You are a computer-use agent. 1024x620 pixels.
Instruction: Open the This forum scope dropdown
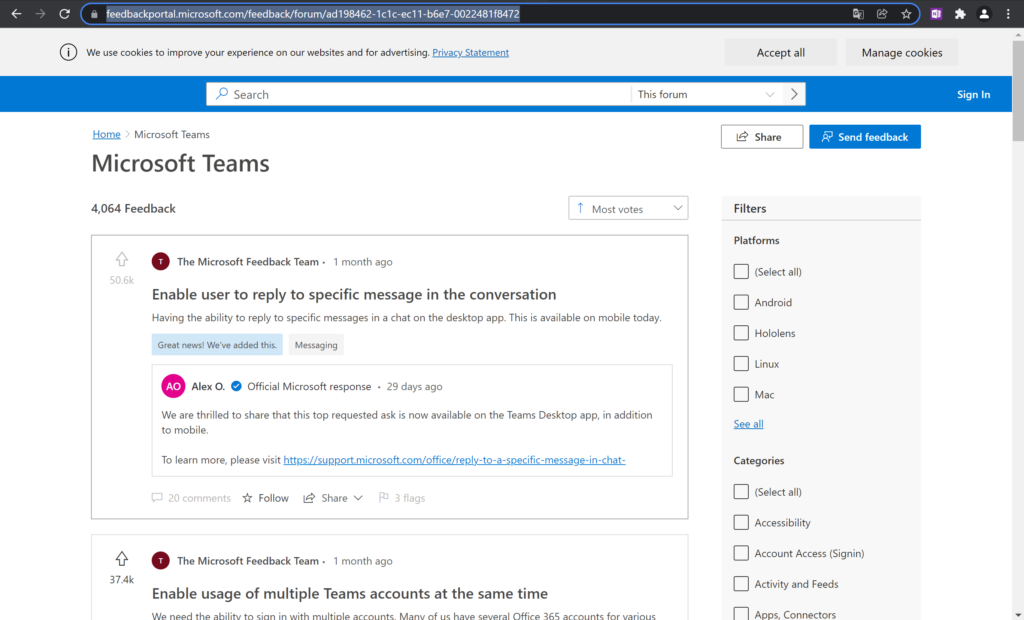point(707,94)
